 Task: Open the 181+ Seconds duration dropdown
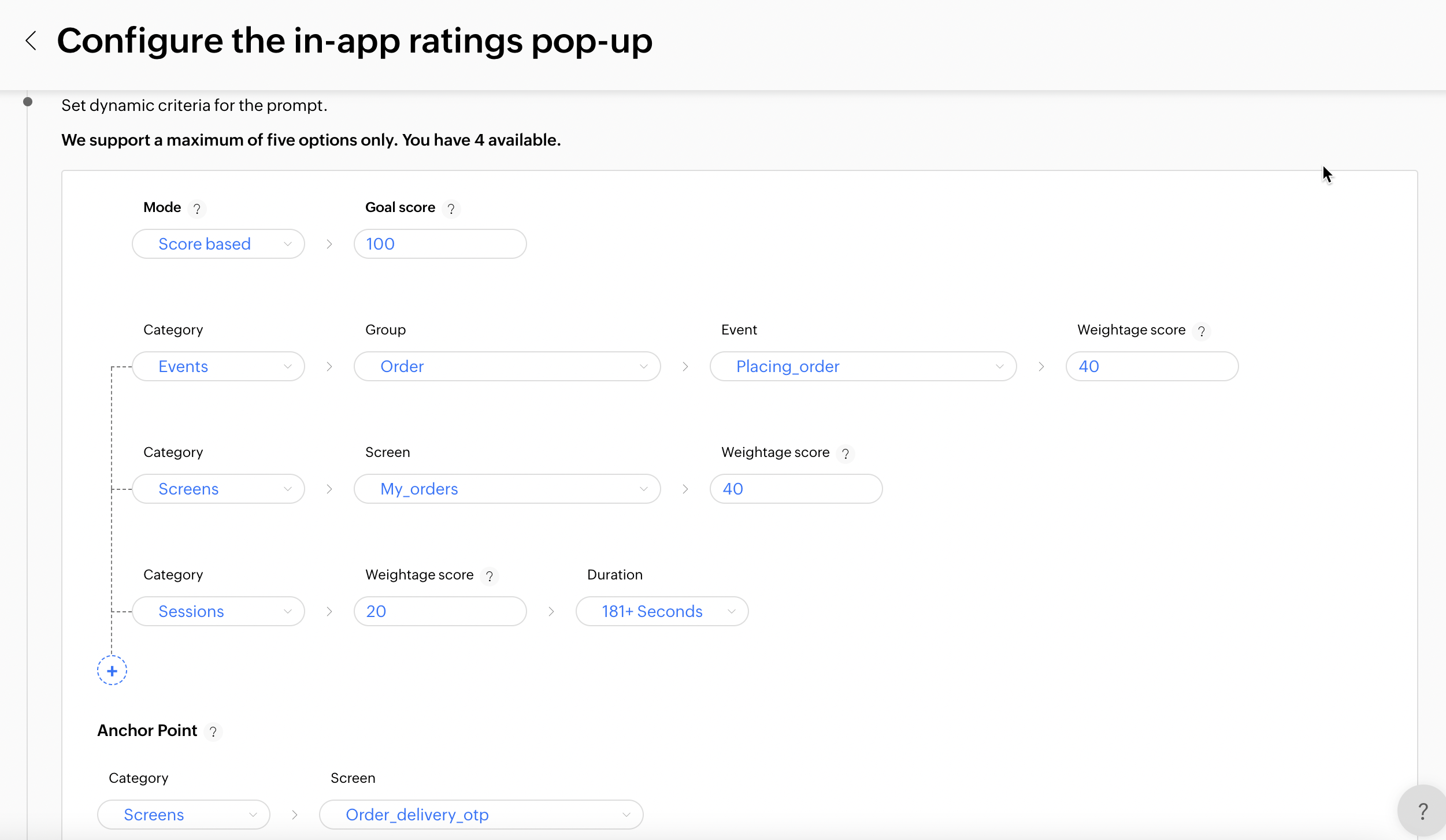(x=662, y=611)
